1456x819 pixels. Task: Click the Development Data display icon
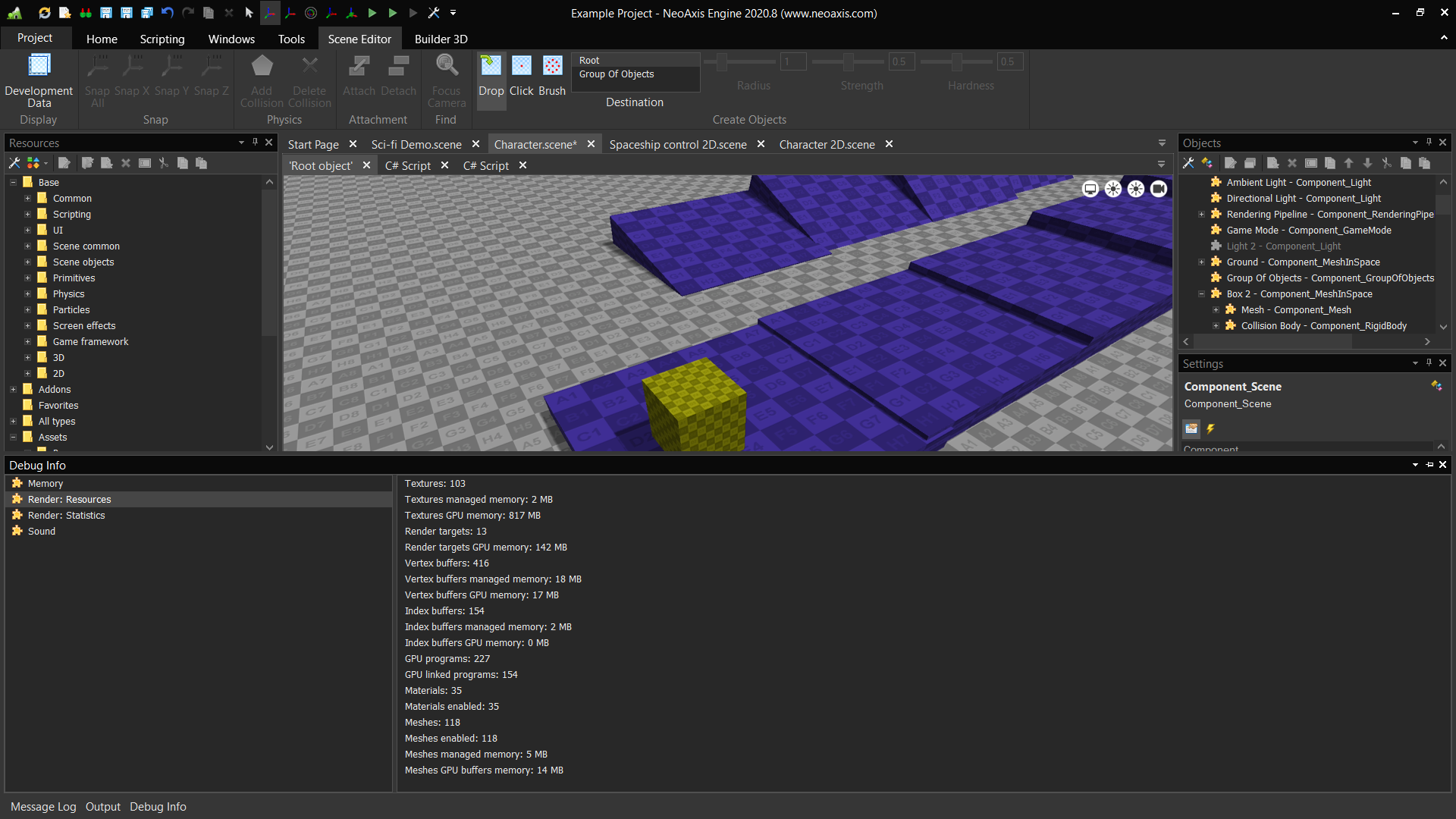point(39,66)
